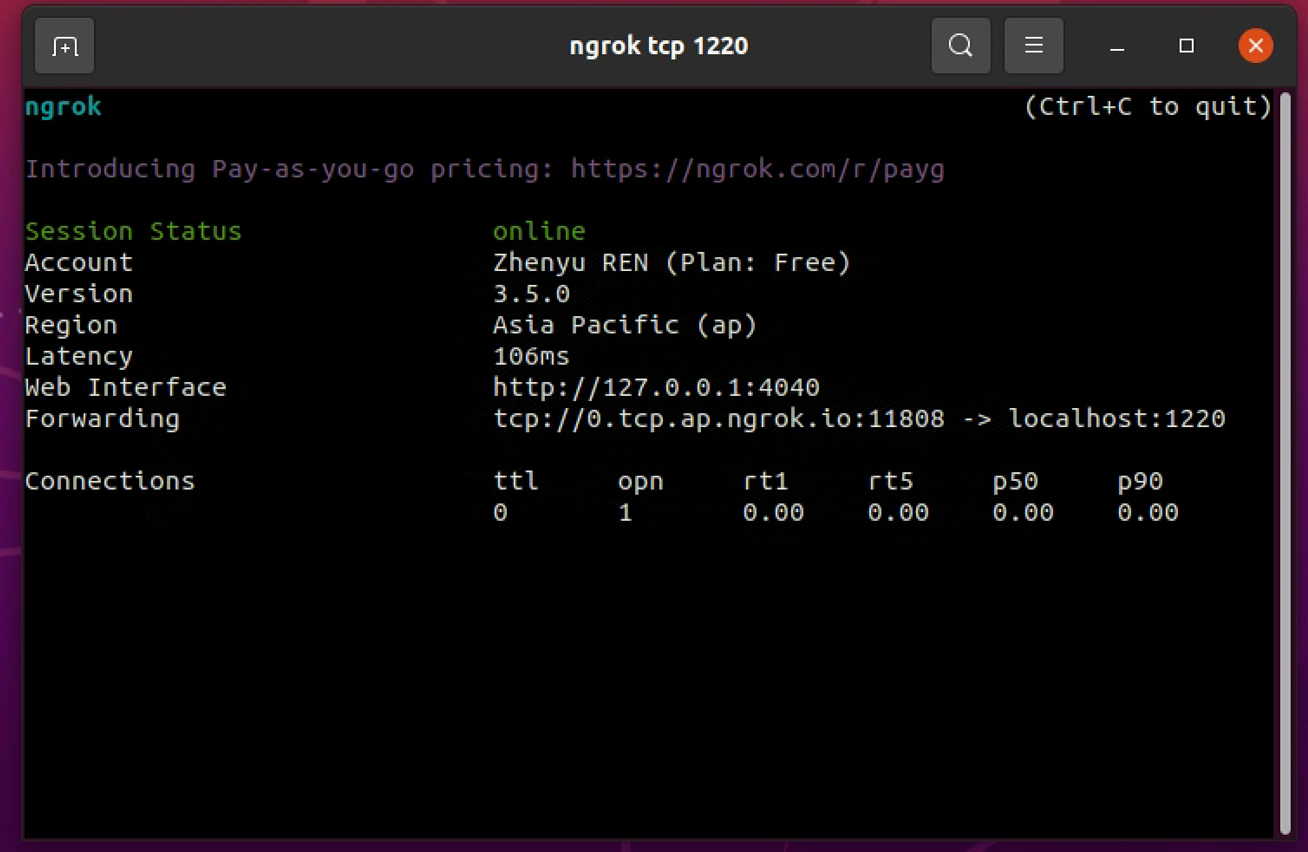Click the "ngrok" heading text
The image size is (1308, 852).
(x=63, y=107)
